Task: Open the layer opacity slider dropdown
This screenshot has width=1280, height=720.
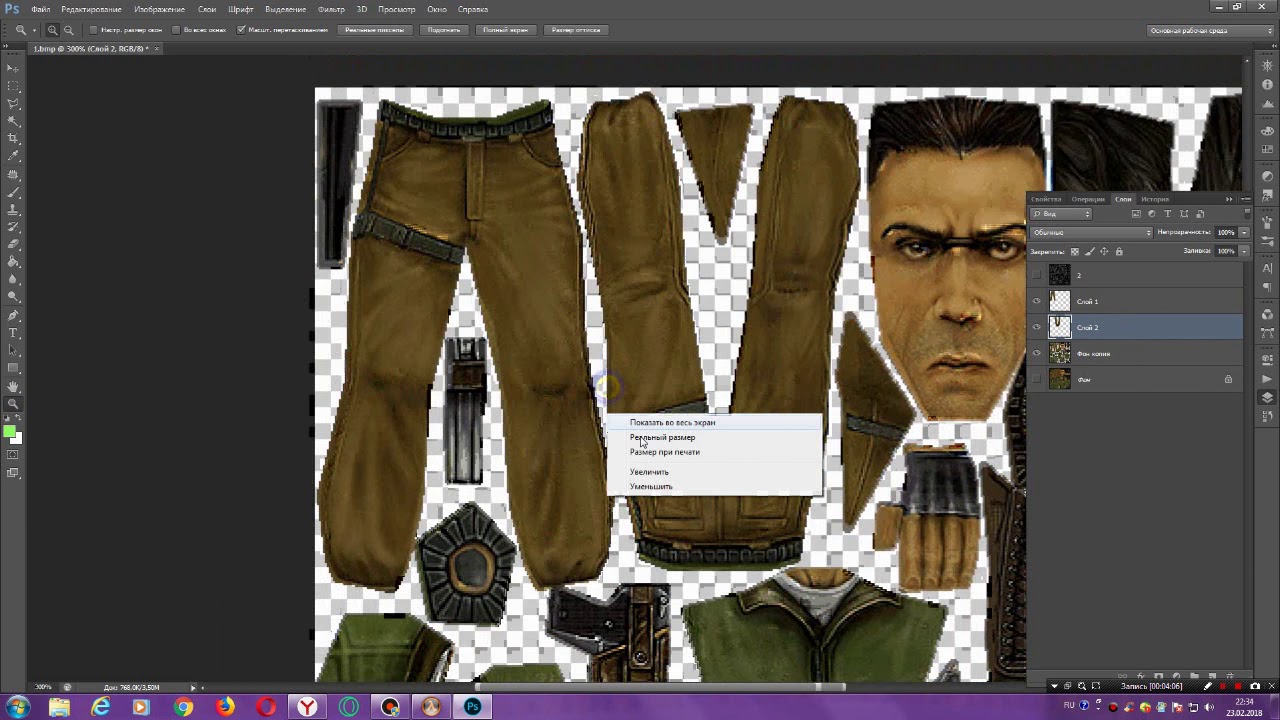Action: click(1243, 232)
